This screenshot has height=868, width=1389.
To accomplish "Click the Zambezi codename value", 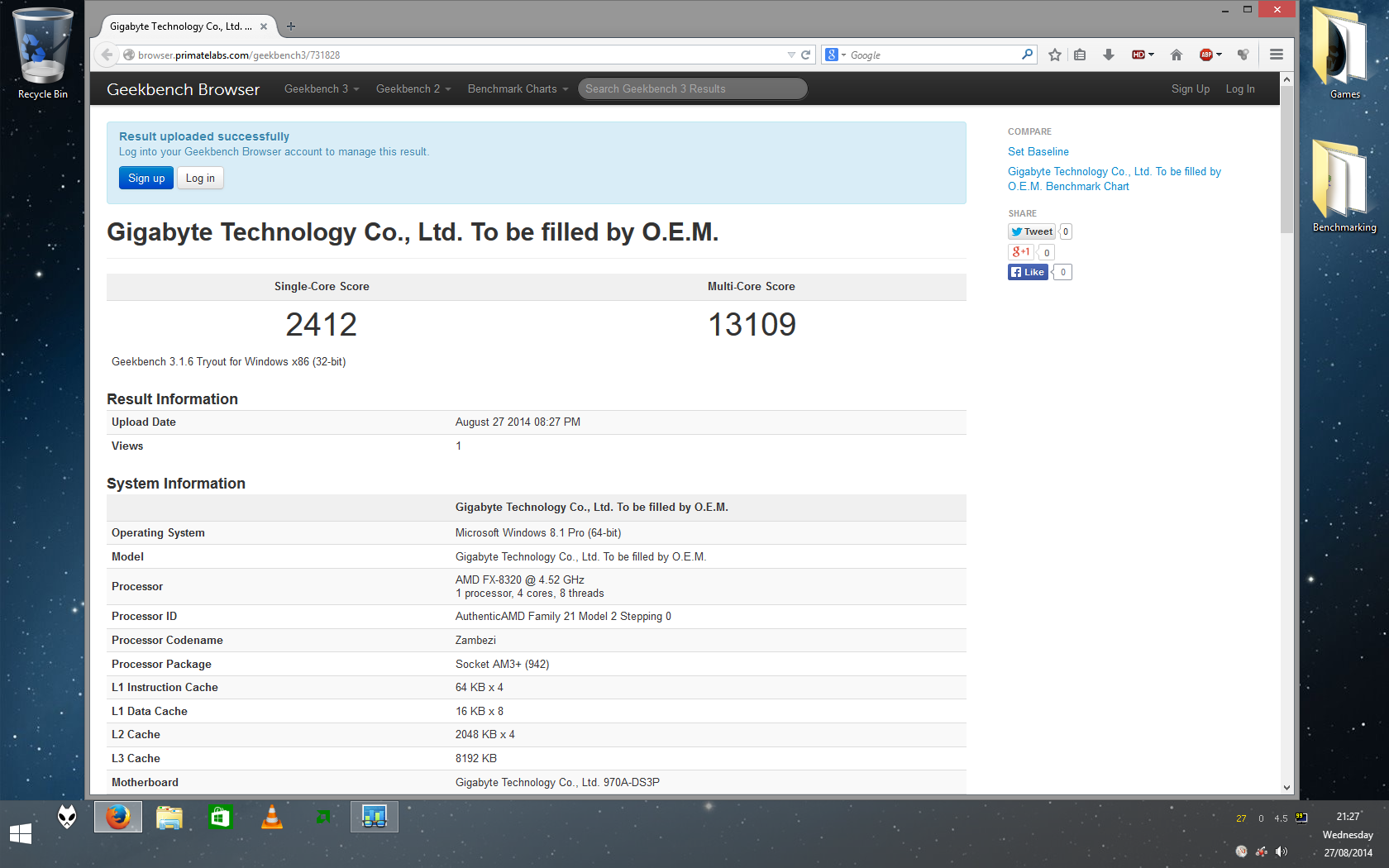I will click(475, 640).
